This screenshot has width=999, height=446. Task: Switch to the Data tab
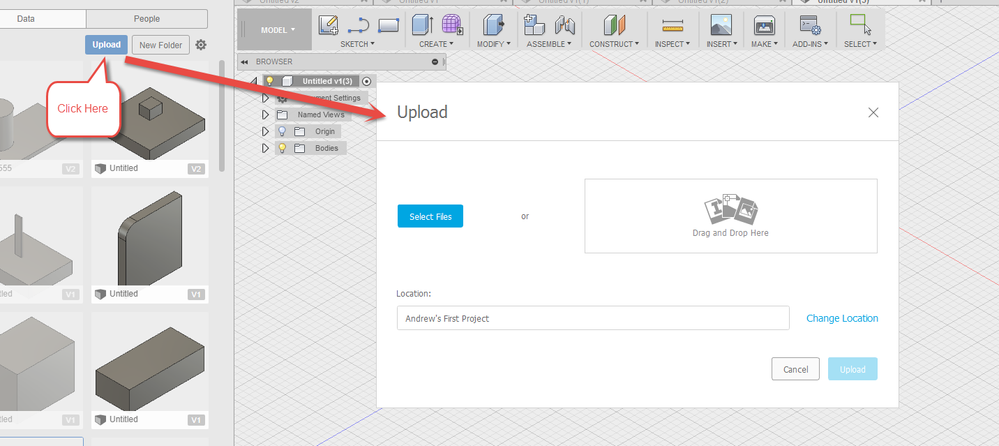tap(25, 19)
